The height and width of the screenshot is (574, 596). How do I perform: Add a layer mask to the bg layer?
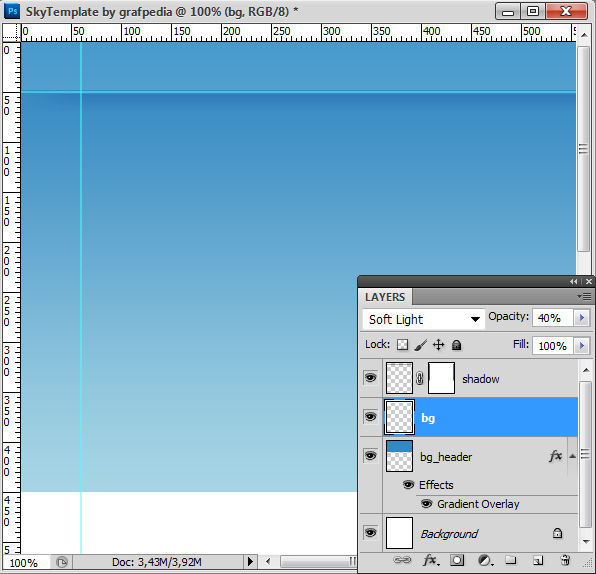[x=457, y=560]
